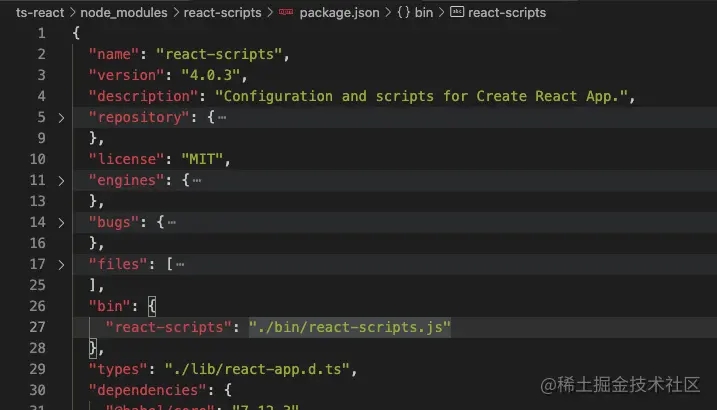Open ts-react breadcrumb segment
Image resolution: width=717 pixels, height=410 pixels.
[40, 13]
